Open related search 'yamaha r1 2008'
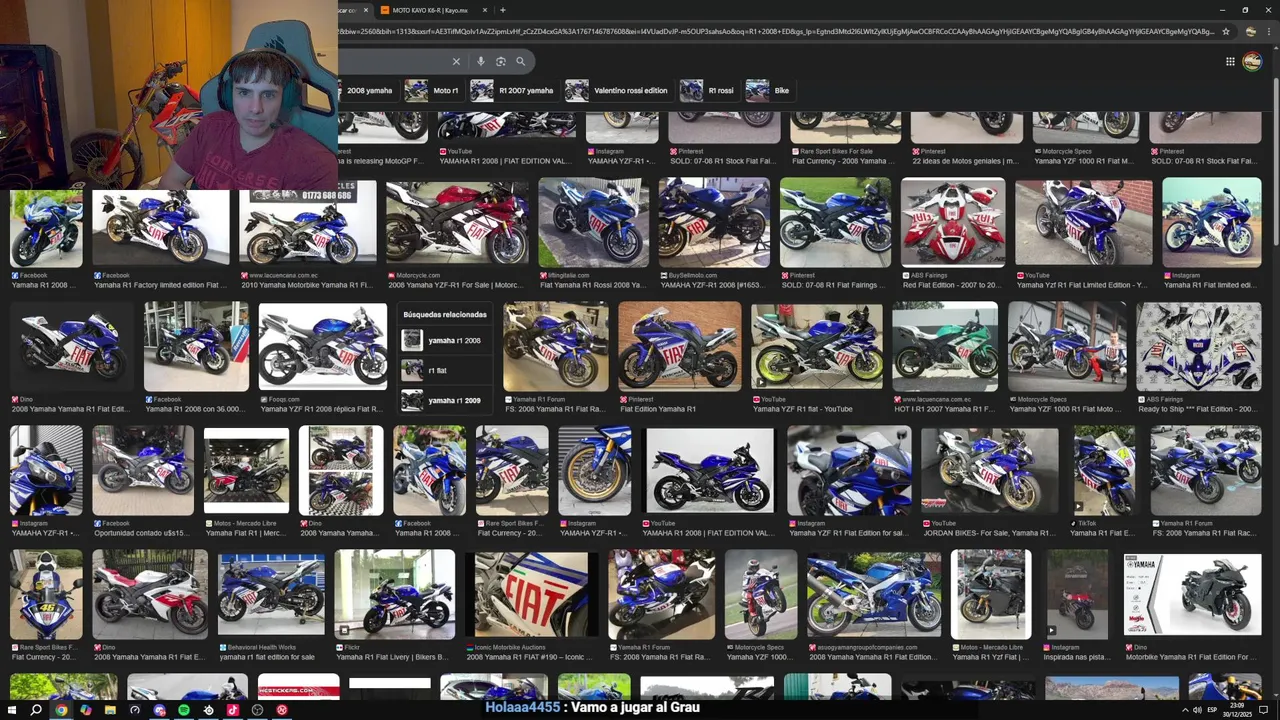Image resolution: width=1280 pixels, height=720 pixels. point(445,340)
